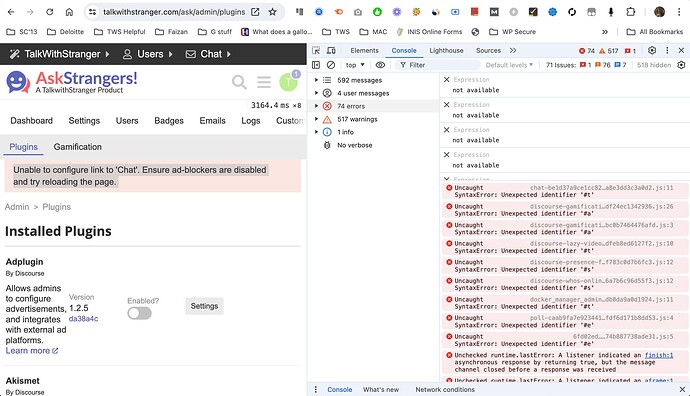This screenshot has height=396, width=690.
Task: Open the finish:1 source link
Action: point(659,355)
